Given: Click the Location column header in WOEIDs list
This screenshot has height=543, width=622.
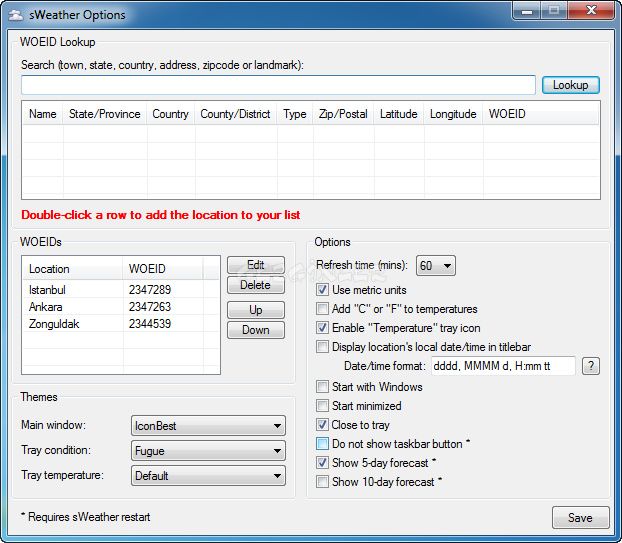Looking at the screenshot, I should click(73, 269).
